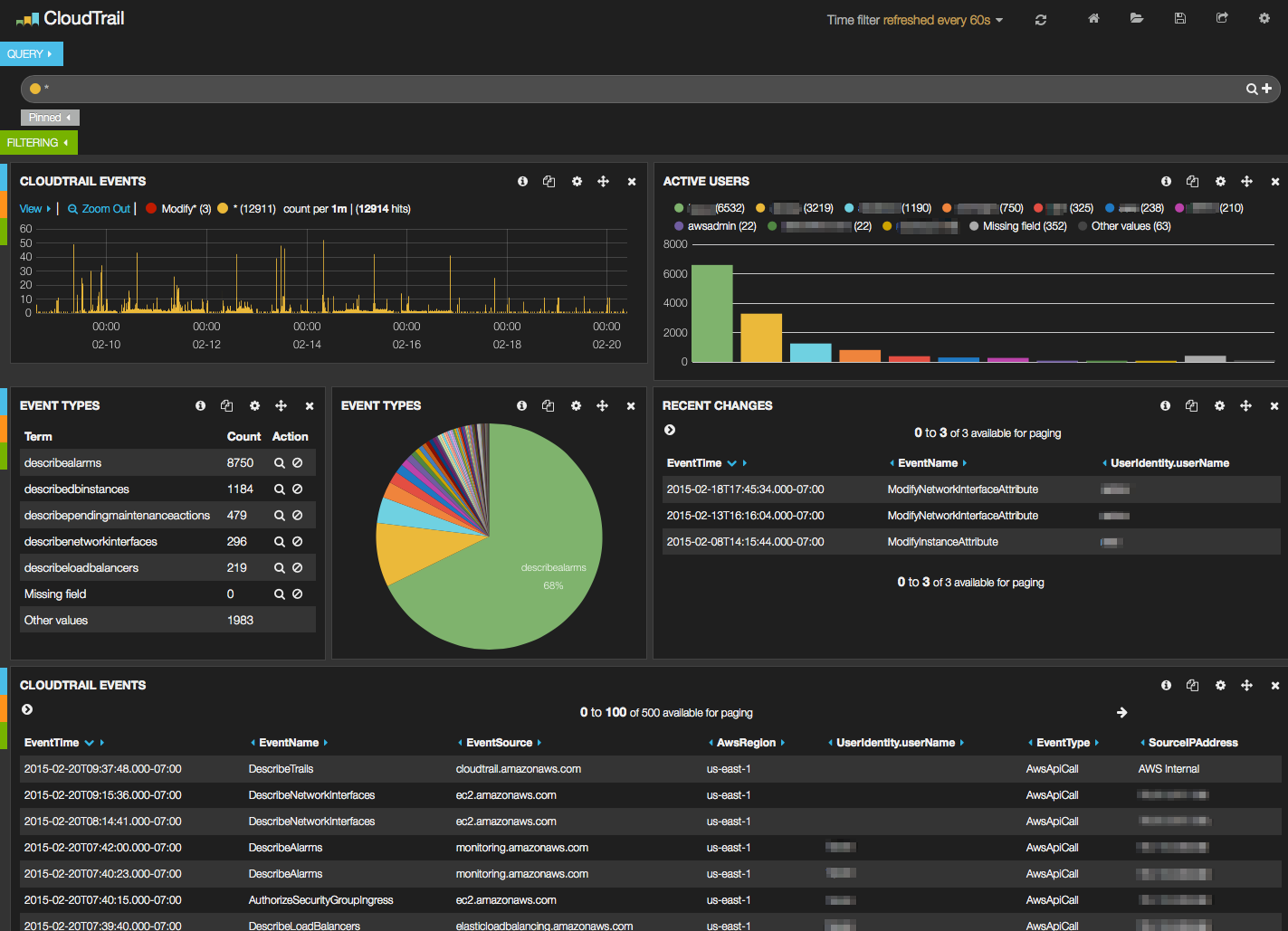
Task: Toggle the Modify* query legend dot
Action: (152, 209)
